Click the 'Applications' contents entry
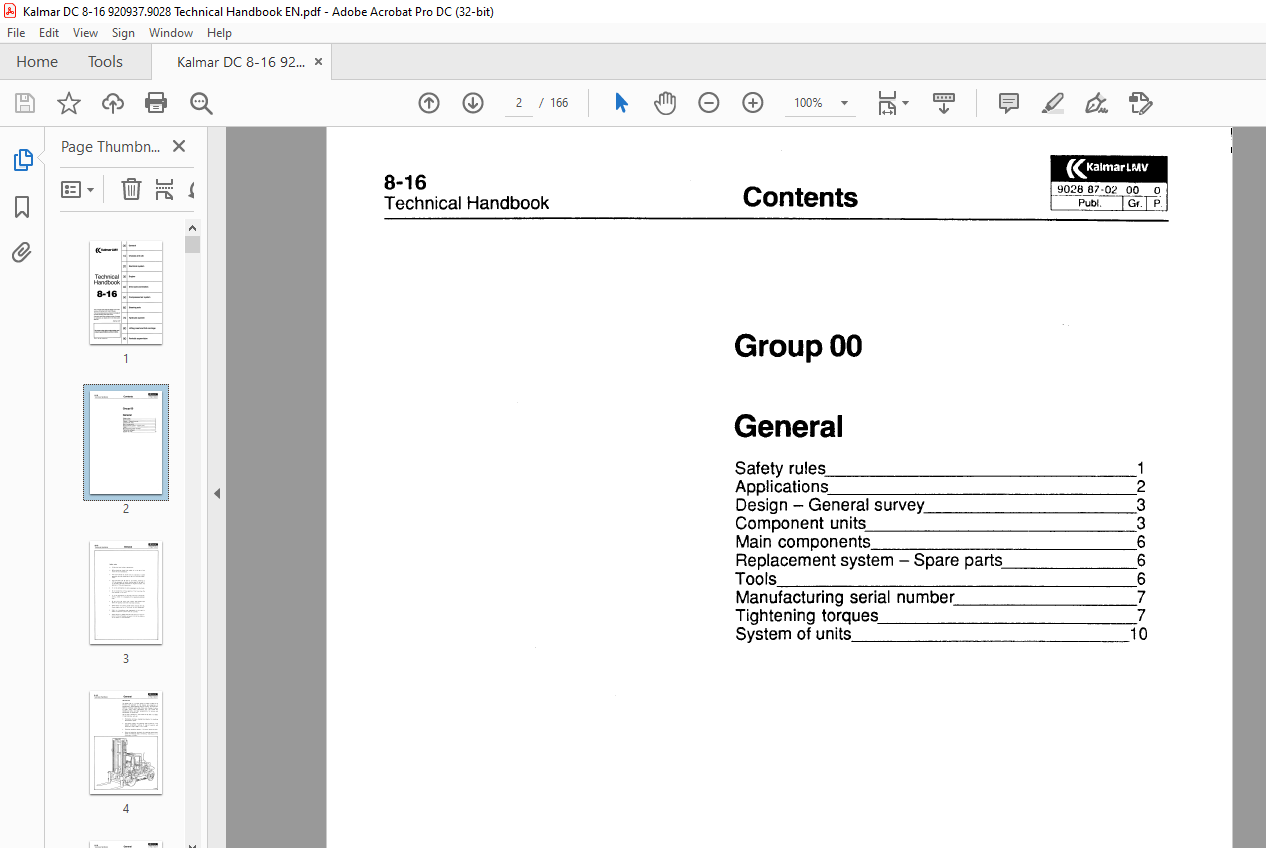Screen dimensions: 1266x848 [940, 487]
